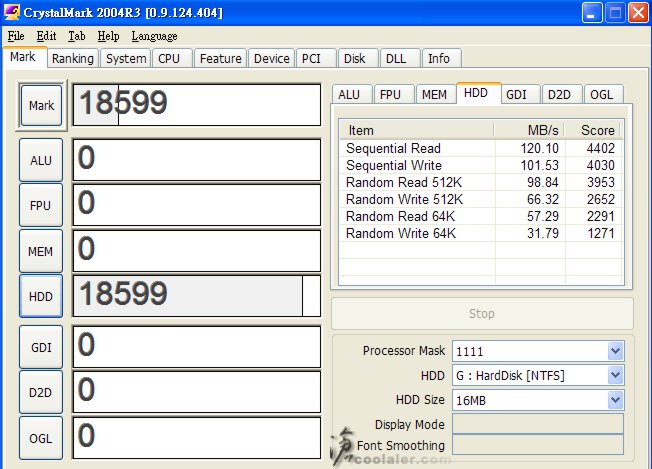Open the Help menu
Viewport: 652px width, 469px height.
click(108, 36)
